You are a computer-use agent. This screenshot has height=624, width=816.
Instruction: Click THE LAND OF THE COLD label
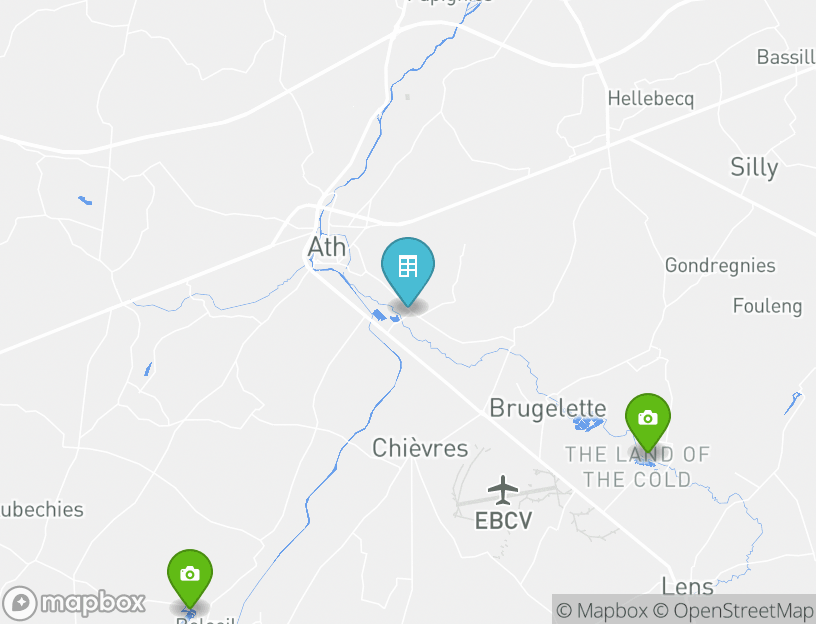pyautogui.click(x=637, y=466)
